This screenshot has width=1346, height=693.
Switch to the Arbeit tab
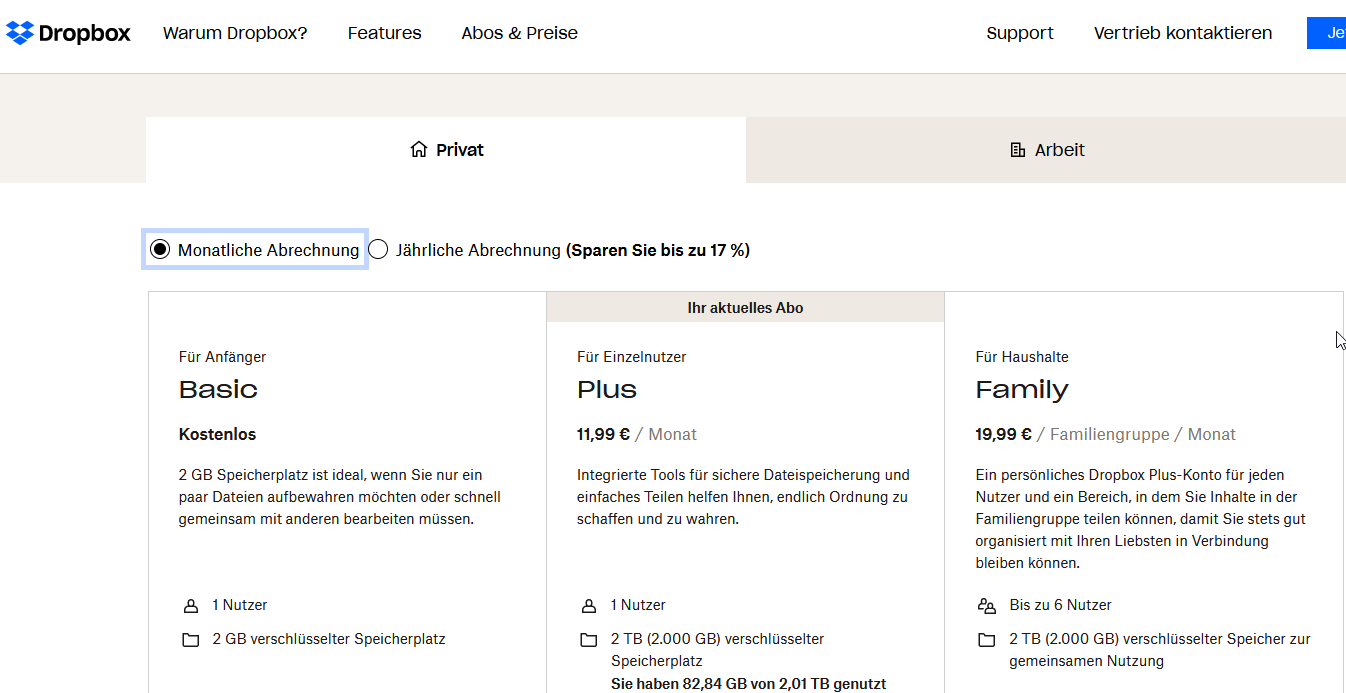click(1045, 150)
